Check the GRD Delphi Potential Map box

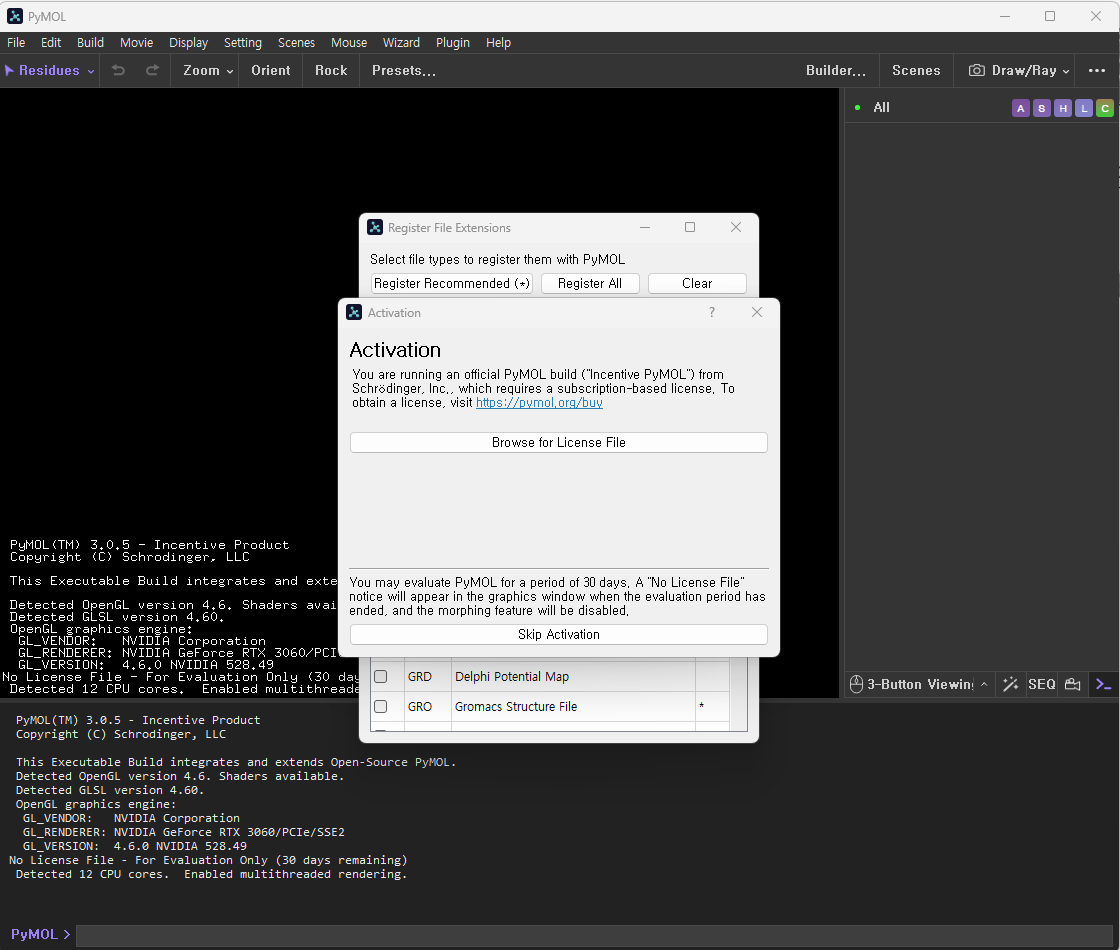(x=381, y=676)
